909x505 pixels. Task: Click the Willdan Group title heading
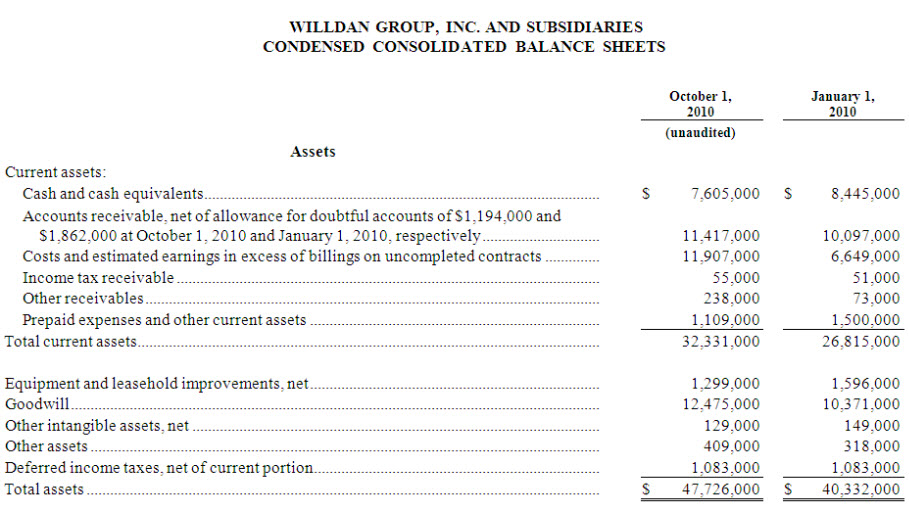pyautogui.click(x=465, y=27)
